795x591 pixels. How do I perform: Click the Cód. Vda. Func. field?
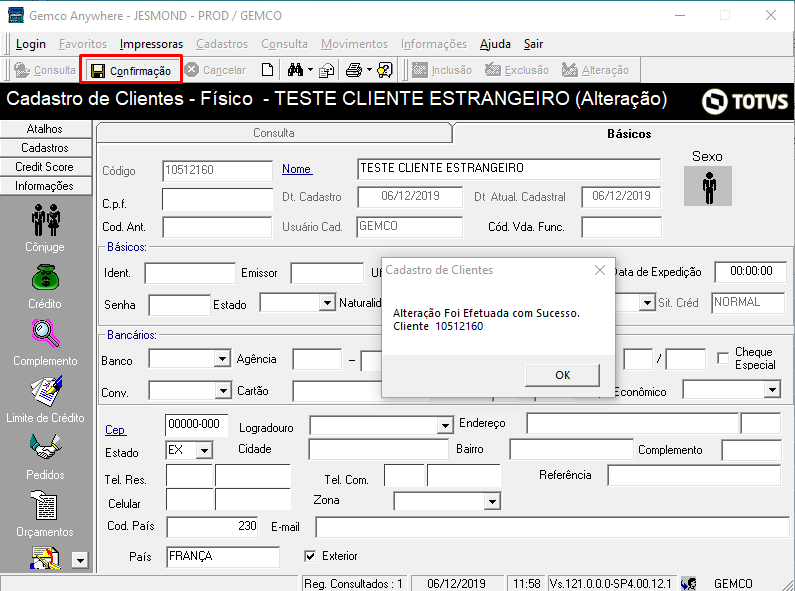(x=622, y=227)
